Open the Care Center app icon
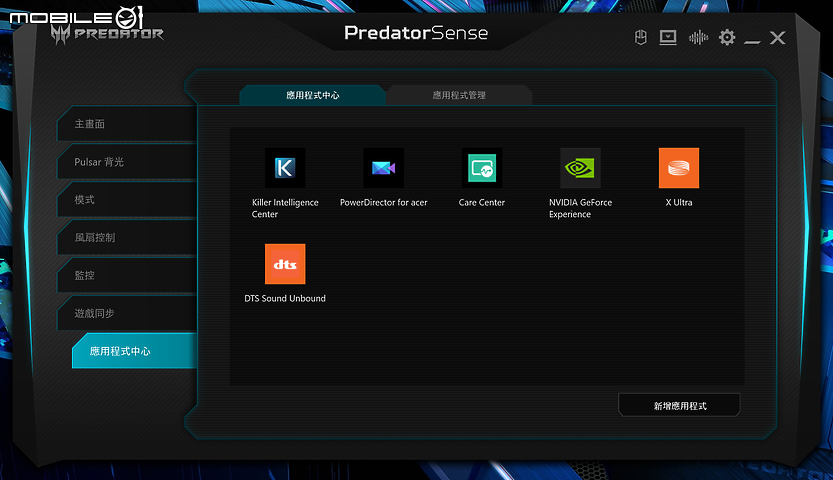 (x=482, y=168)
